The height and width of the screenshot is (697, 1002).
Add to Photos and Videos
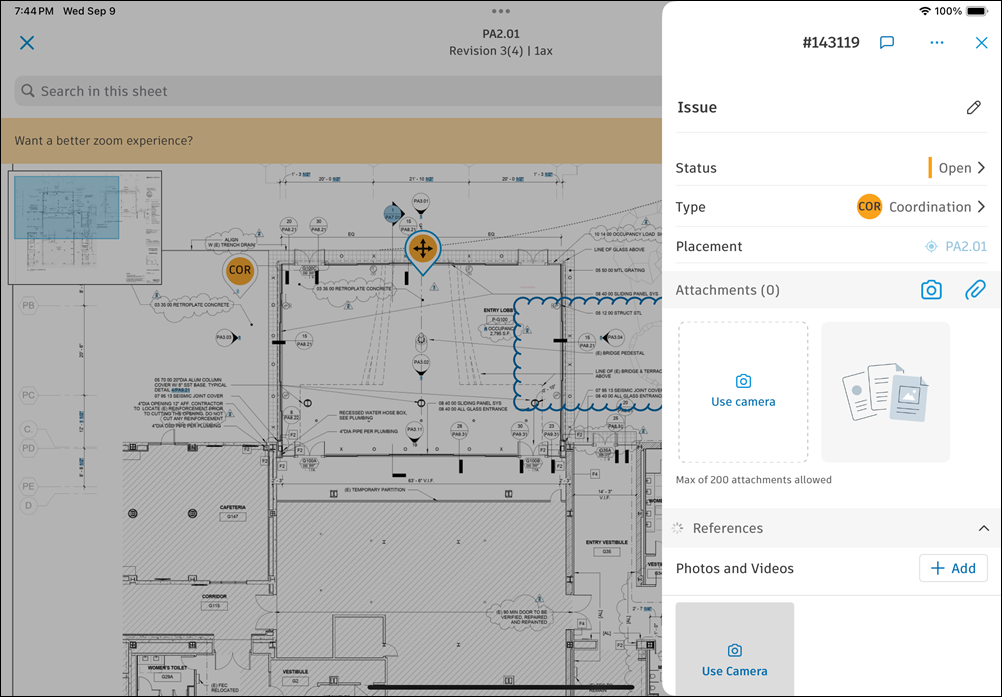tap(953, 568)
